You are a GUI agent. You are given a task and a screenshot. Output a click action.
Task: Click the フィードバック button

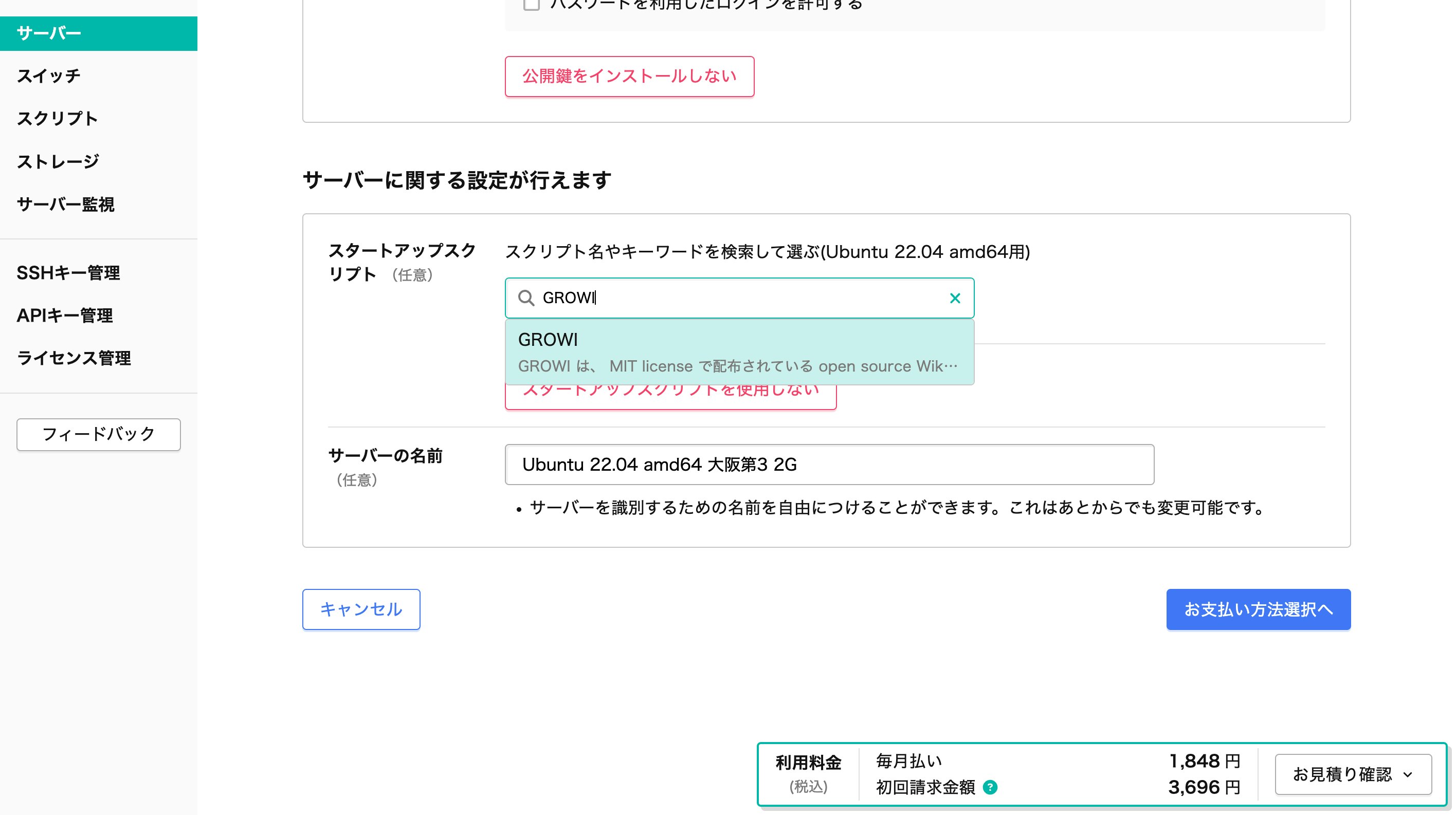pos(98,434)
